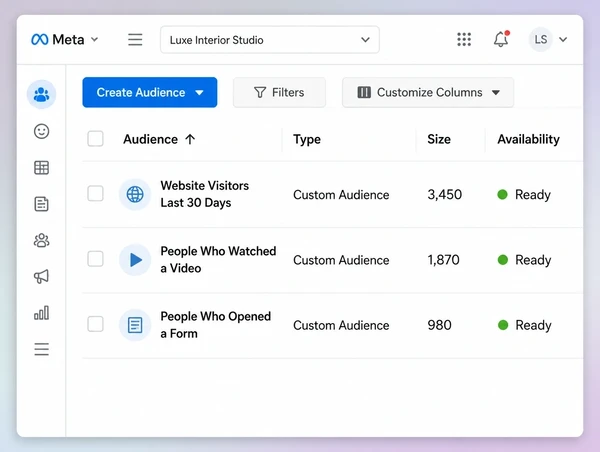This screenshot has height=452, width=600.
Task: Click the Meta infinity logo
Action: point(39,39)
